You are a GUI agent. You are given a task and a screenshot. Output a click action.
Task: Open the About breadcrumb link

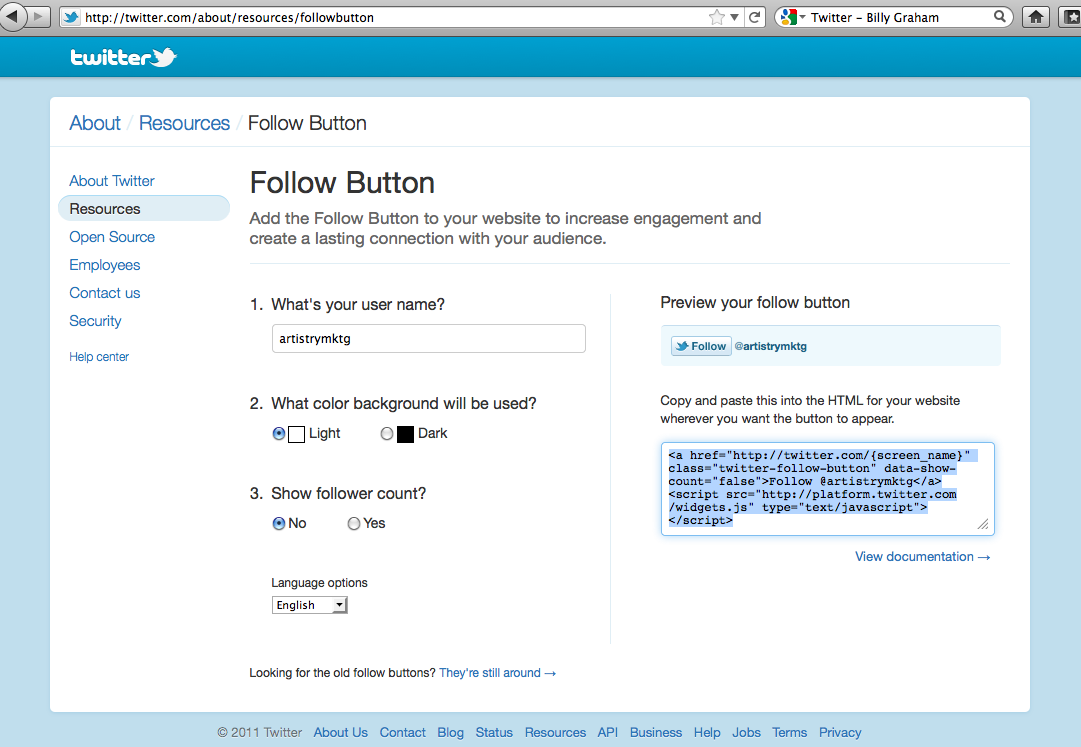[95, 123]
